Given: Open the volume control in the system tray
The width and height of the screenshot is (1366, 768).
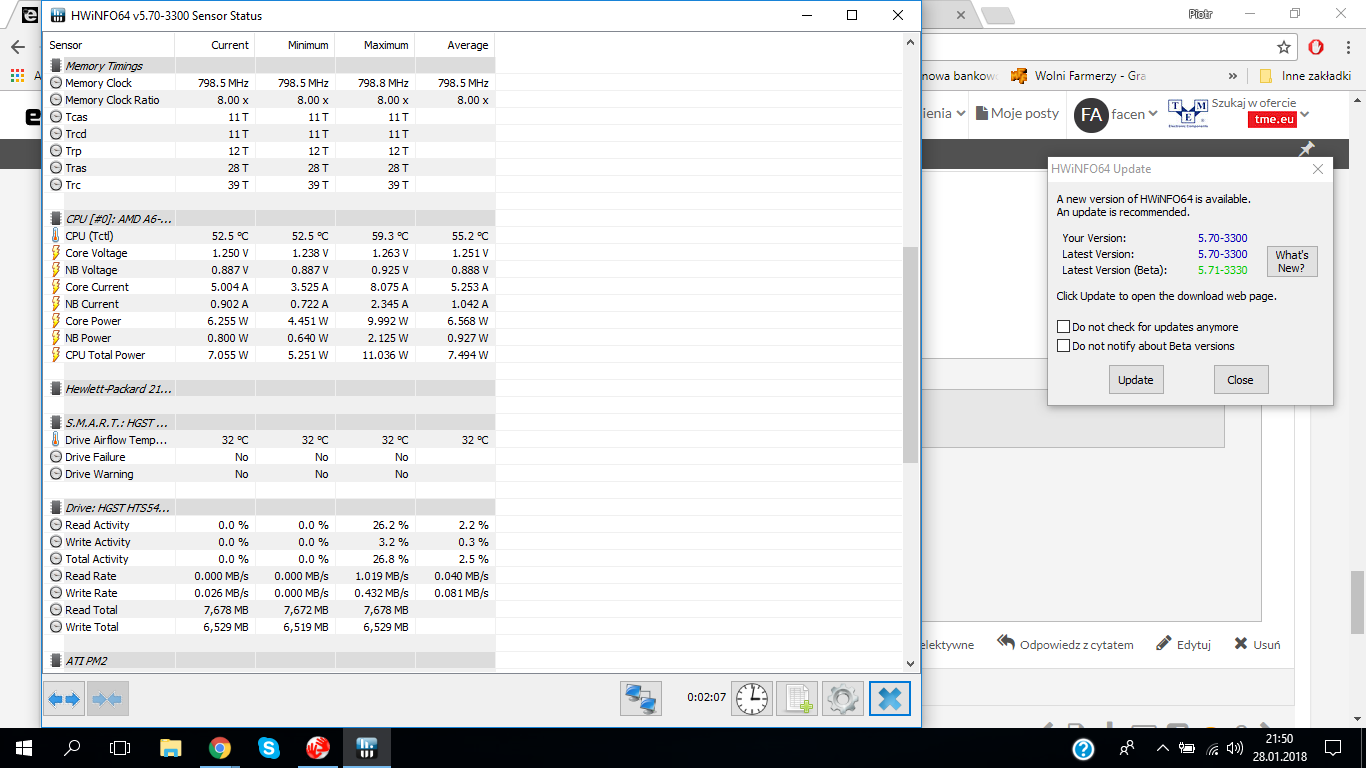Looking at the screenshot, I should (1237, 748).
